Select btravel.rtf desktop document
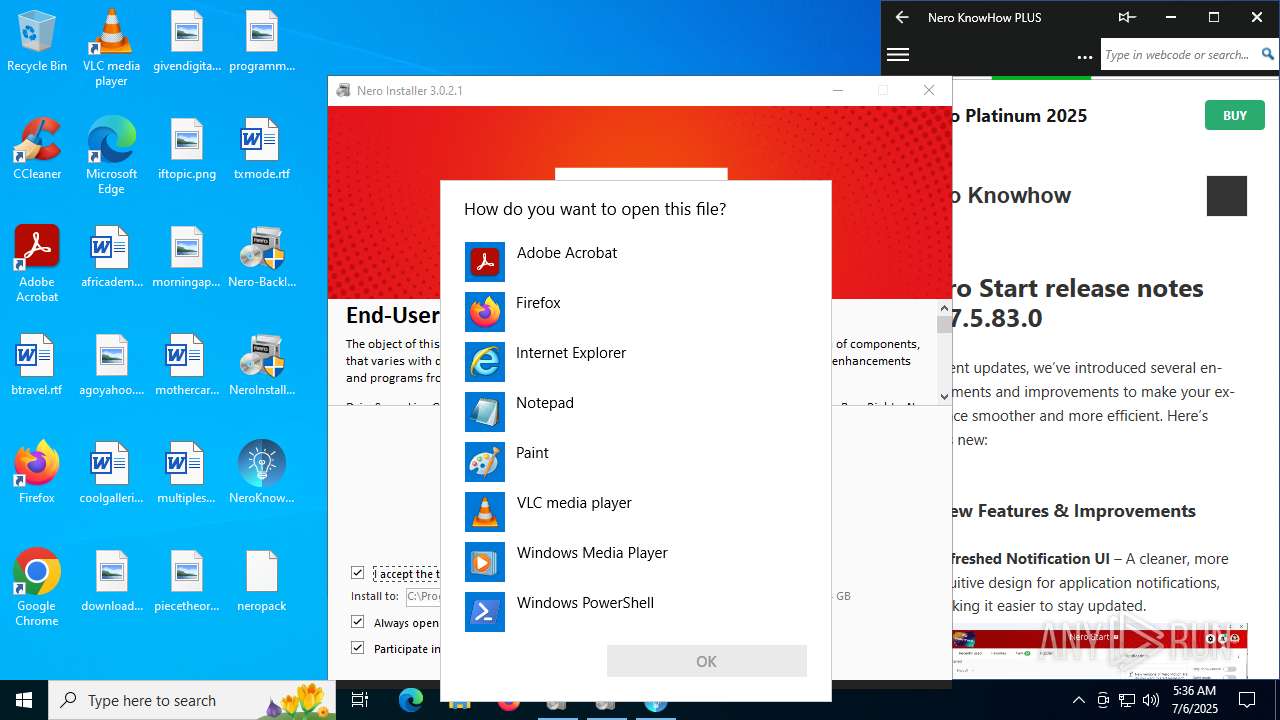This screenshot has height=720, width=1280. click(37, 365)
